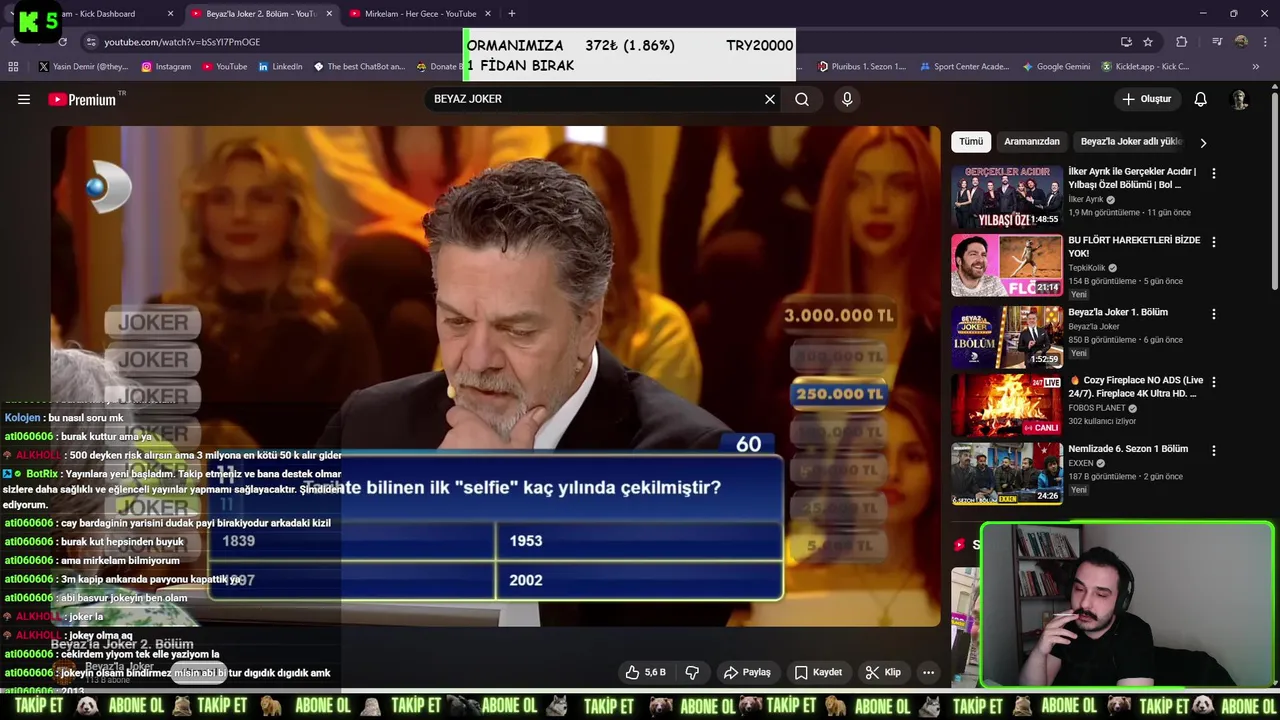Open options menu for Nemlizade 6. Sezon video
1280x720 pixels.
click(x=1214, y=450)
